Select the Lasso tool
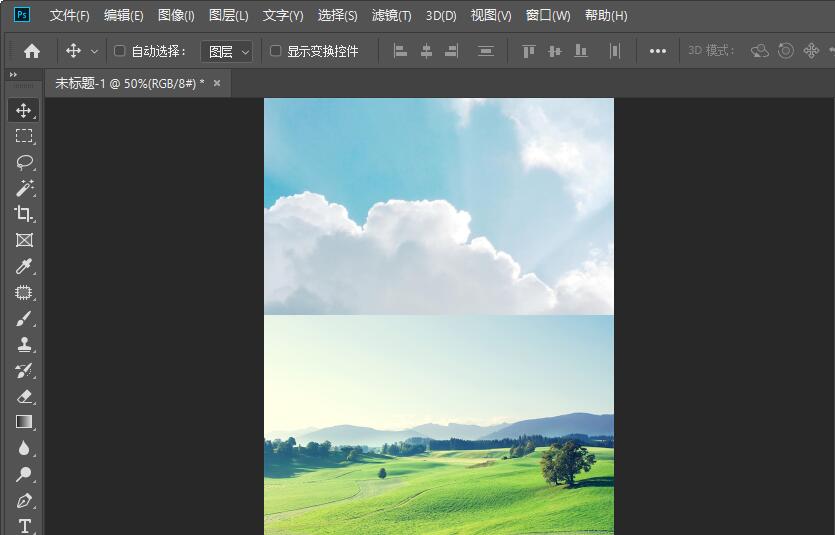835x535 pixels. click(23, 162)
